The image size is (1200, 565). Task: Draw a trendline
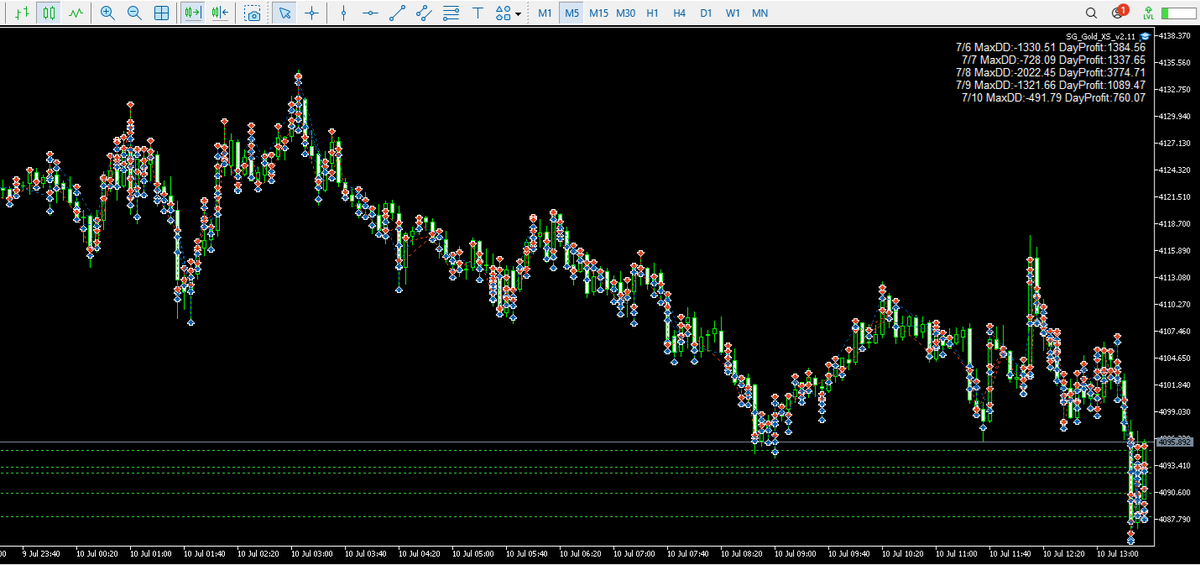(397, 13)
